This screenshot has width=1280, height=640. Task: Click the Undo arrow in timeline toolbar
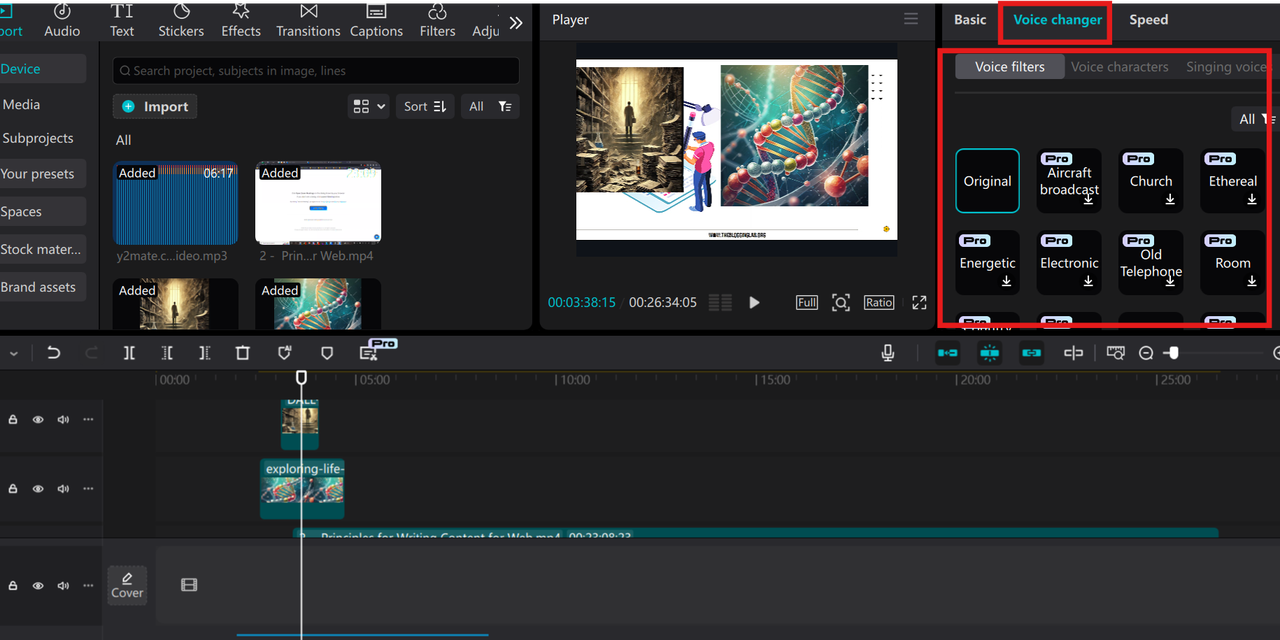point(54,353)
